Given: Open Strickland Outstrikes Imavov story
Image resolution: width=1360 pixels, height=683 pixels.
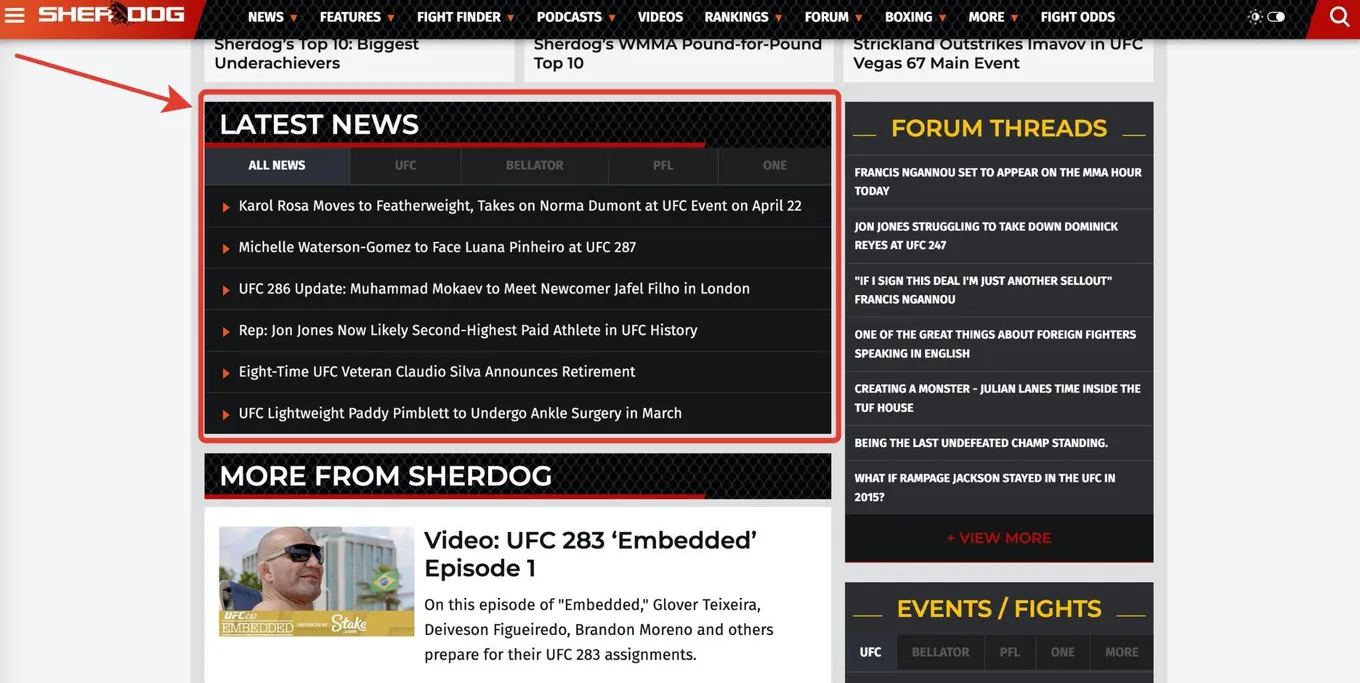Looking at the screenshot, I should [x=998, y=54].
